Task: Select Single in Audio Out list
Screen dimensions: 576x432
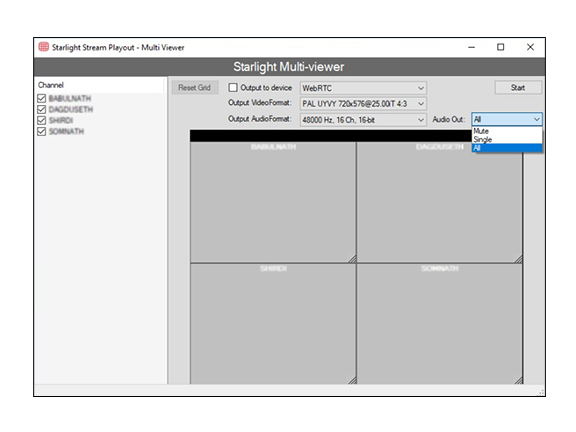Action: pos(507,139)
